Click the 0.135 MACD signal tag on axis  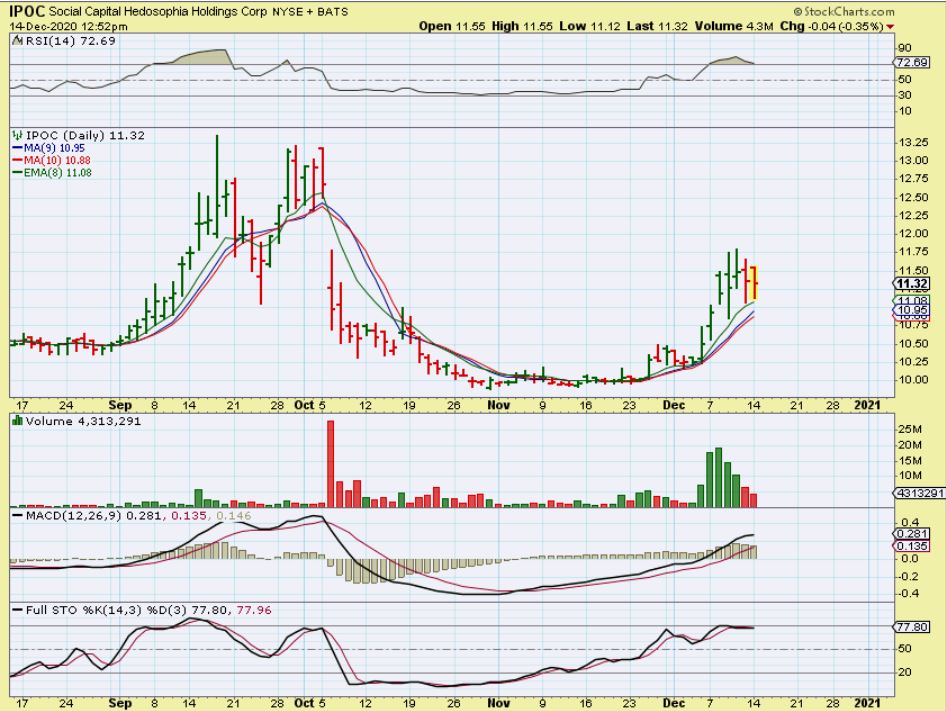pyautogui.click(x=912, y=546)
